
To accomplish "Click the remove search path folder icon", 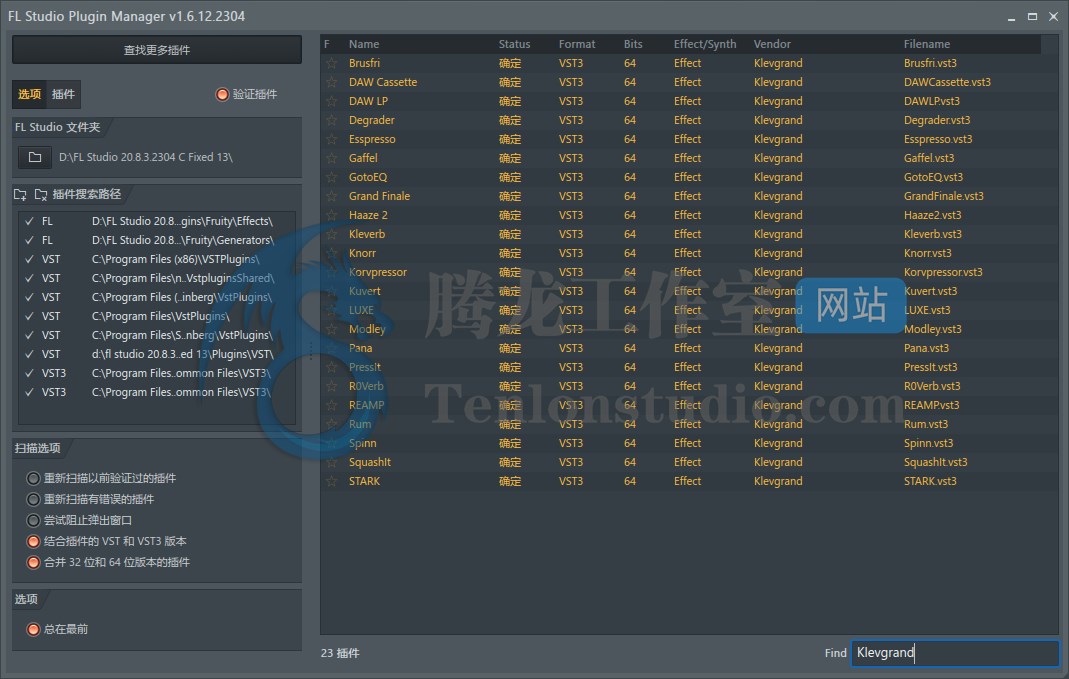I will [41, 195].
